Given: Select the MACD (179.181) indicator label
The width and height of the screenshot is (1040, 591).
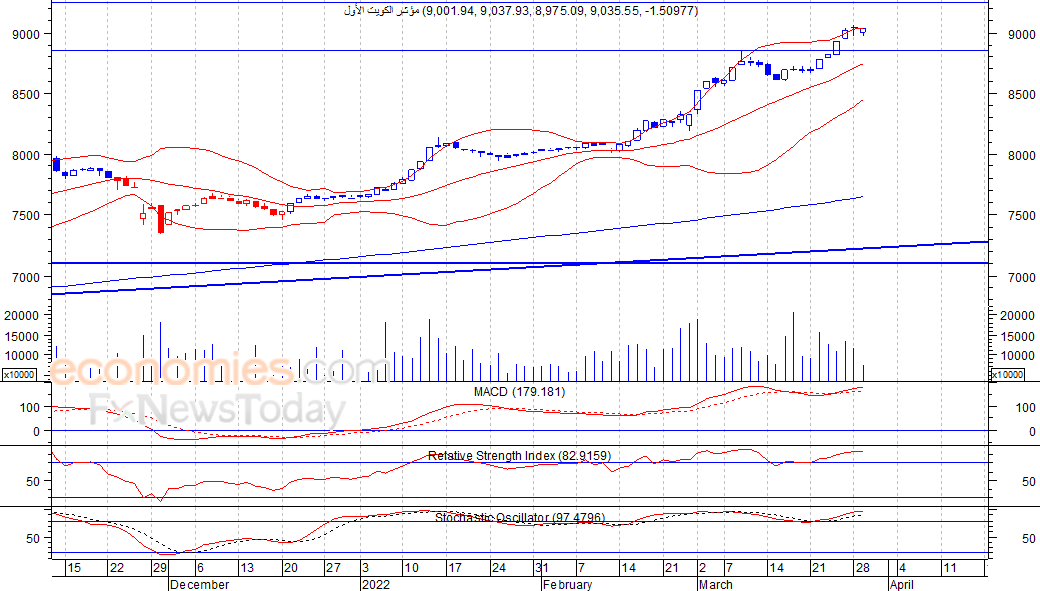Looking at the screenshot, I should click(x=519, y=392).
